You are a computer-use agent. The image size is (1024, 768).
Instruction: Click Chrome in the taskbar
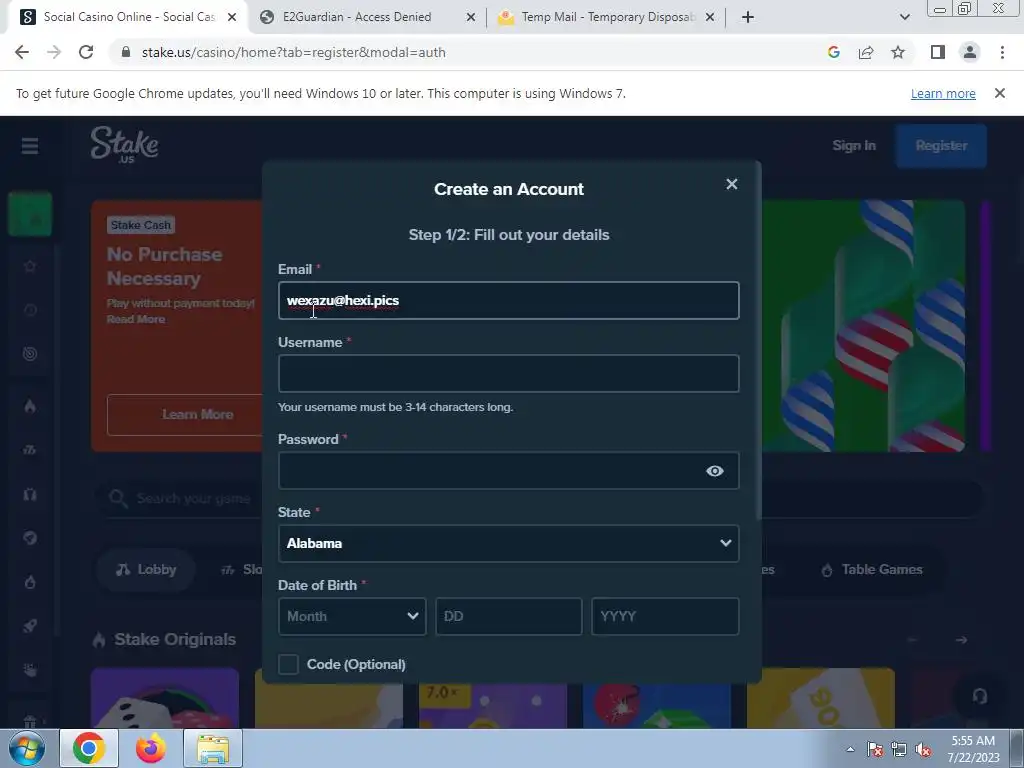(x=89, y=748)
